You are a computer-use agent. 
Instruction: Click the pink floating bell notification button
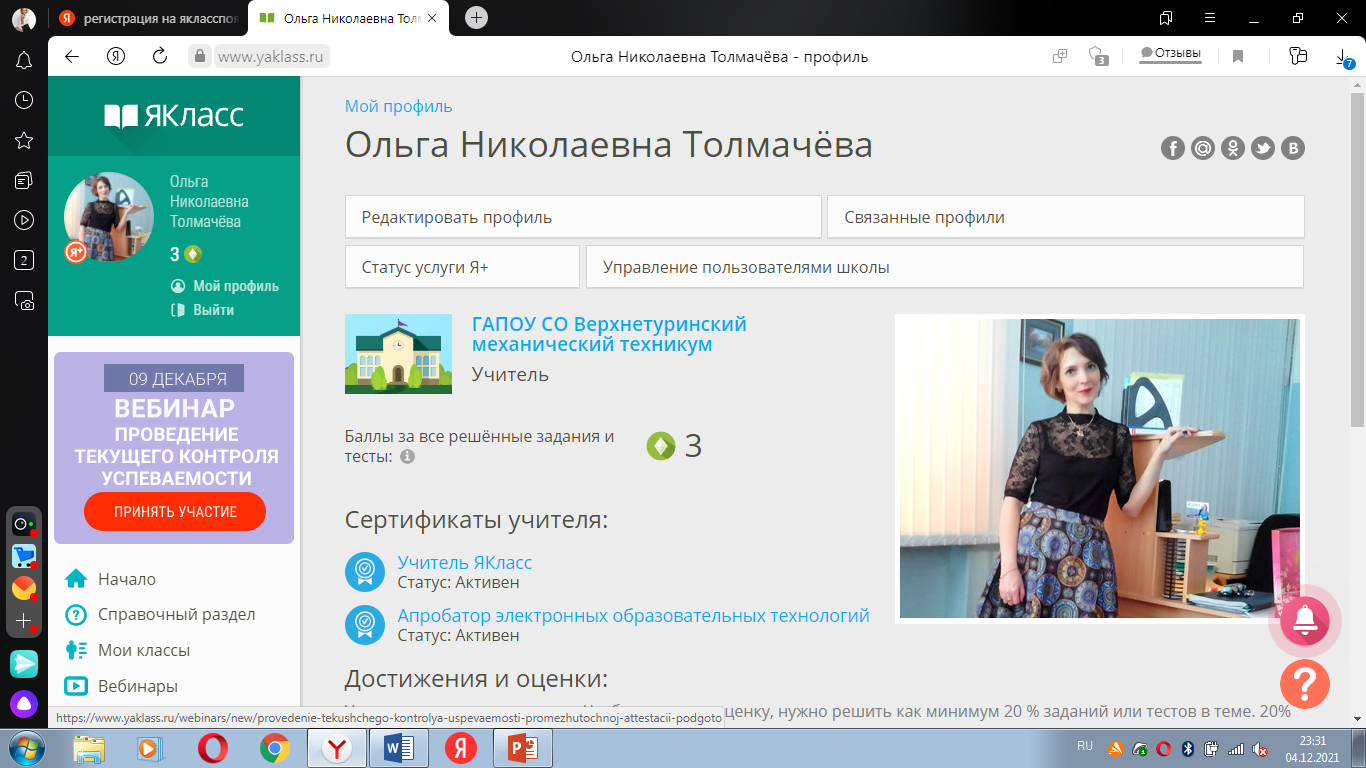(x=1305, y=621)
